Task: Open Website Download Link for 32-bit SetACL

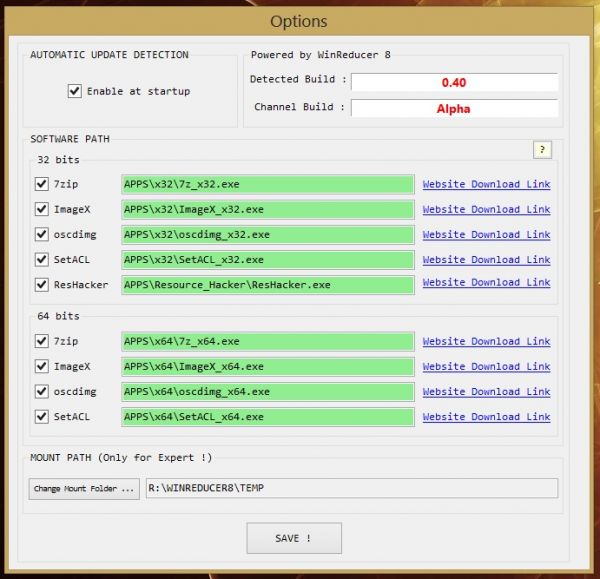Action: (486, 259)
